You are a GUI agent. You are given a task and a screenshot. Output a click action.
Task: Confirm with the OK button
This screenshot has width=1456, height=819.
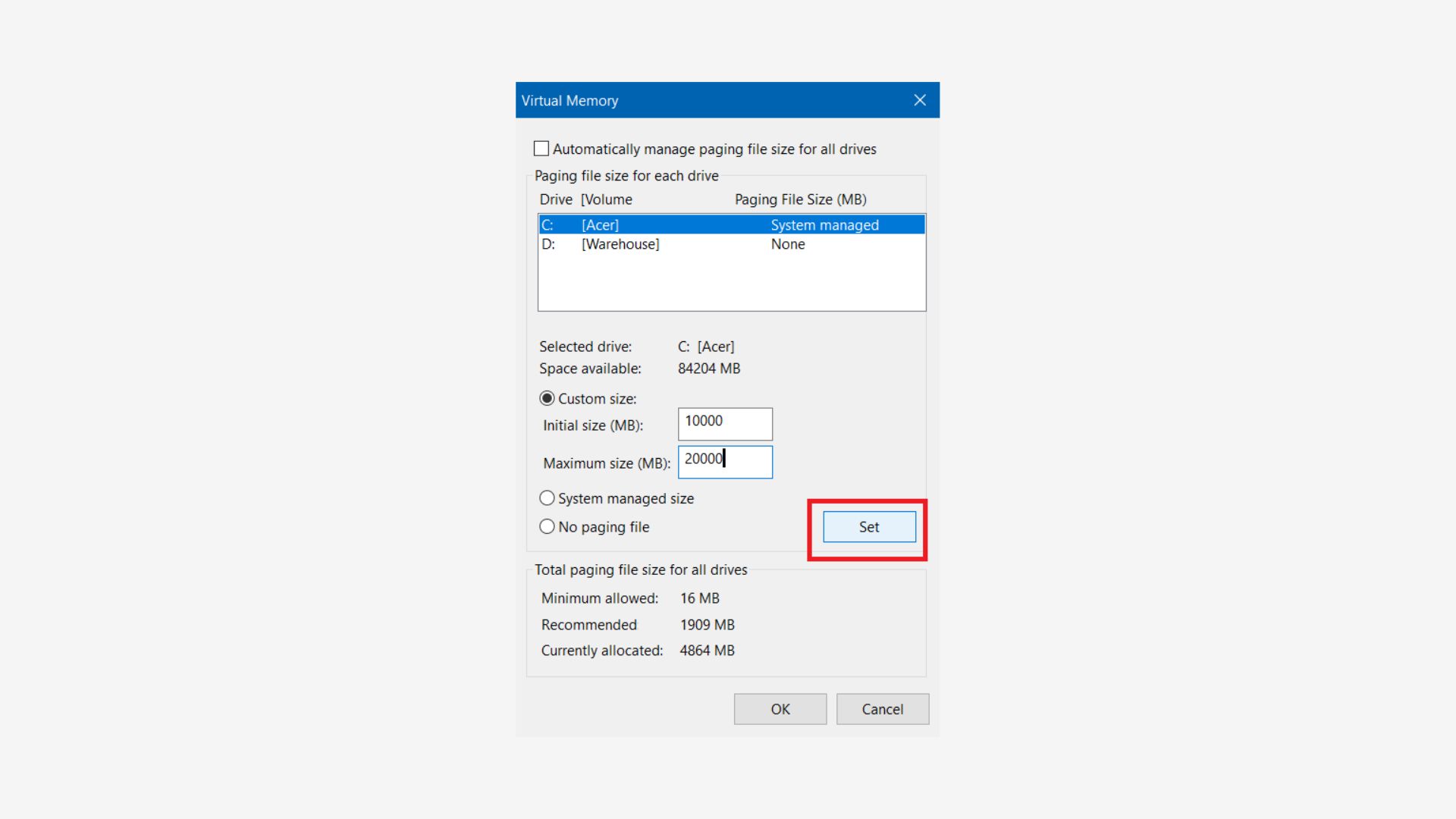pos(780,709)
